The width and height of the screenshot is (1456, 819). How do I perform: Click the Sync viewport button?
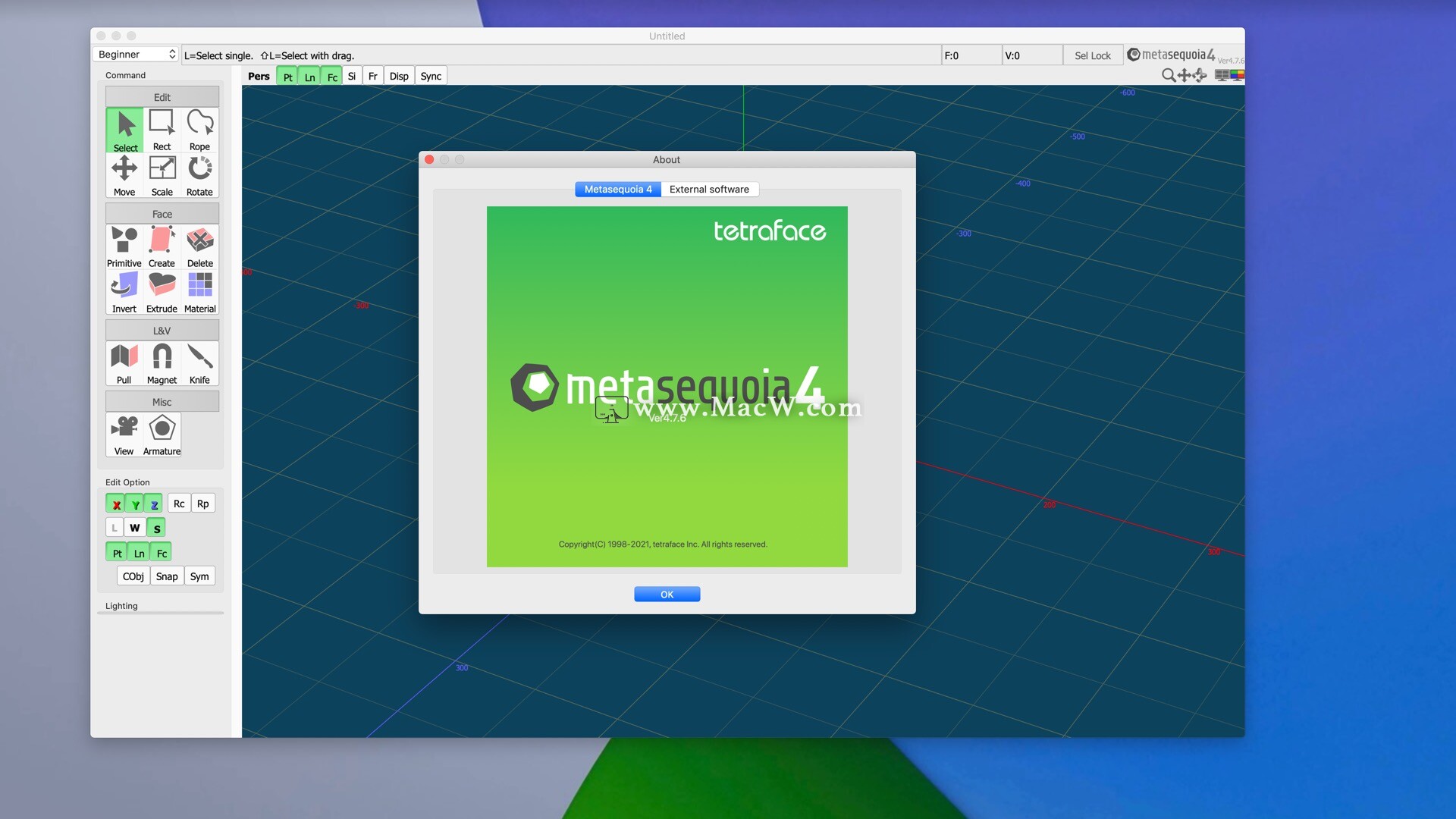point(431,76)
